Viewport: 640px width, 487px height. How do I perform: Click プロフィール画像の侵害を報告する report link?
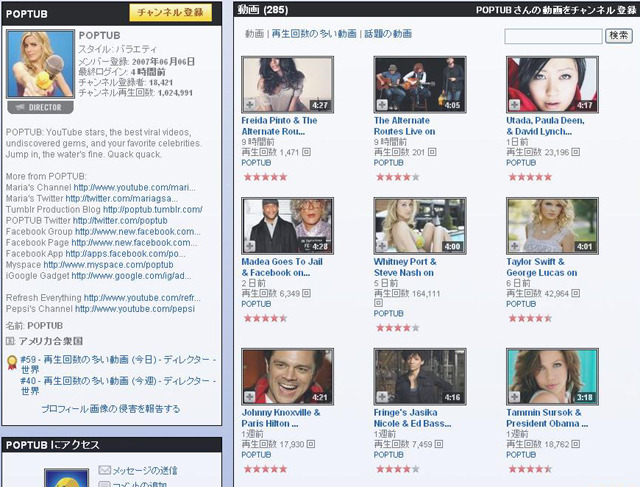pyautogui.click(x=111, y=409)
